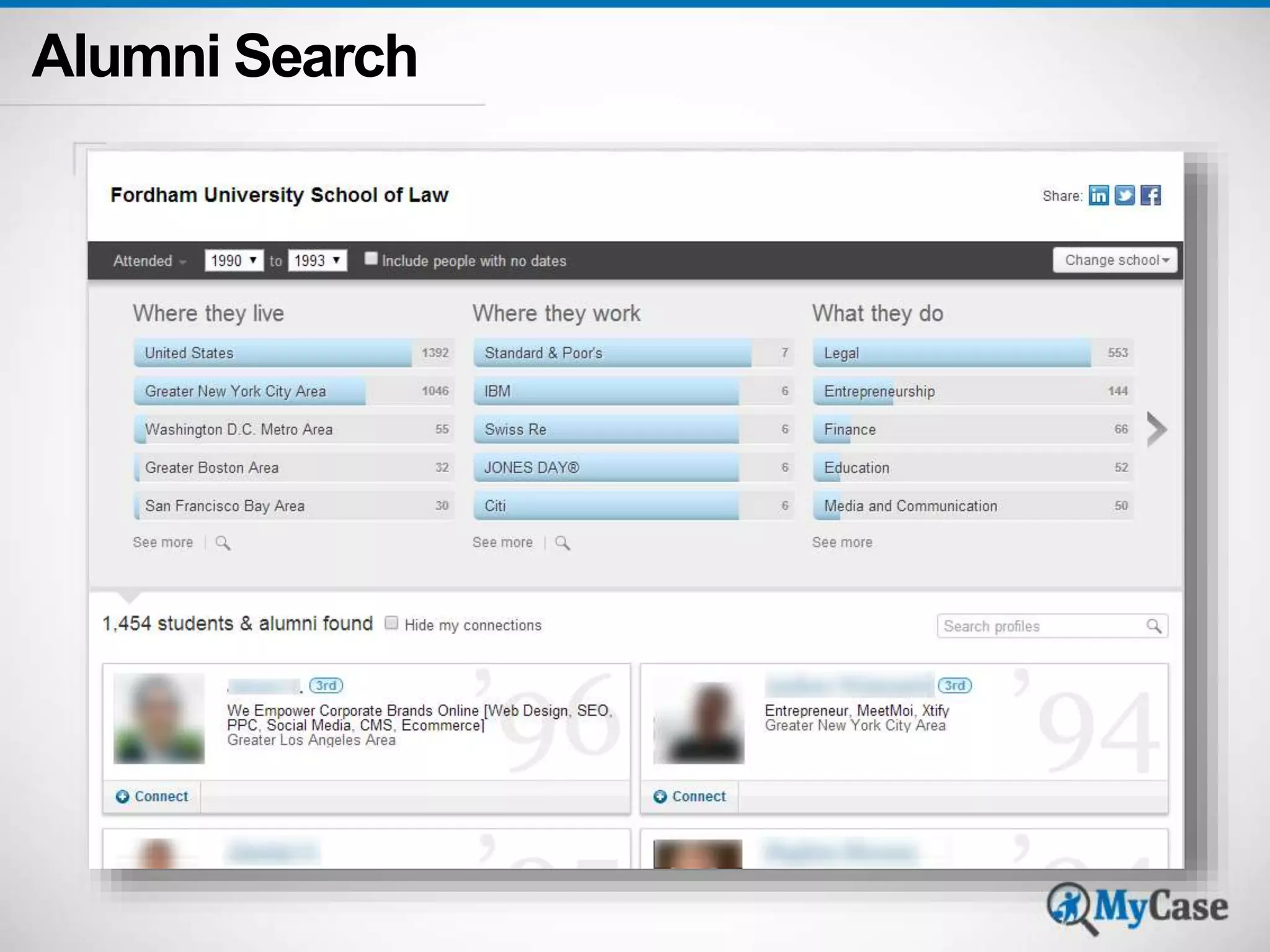
Task: Open the 1990 start year dropdown
Action: tap(234, 260)
